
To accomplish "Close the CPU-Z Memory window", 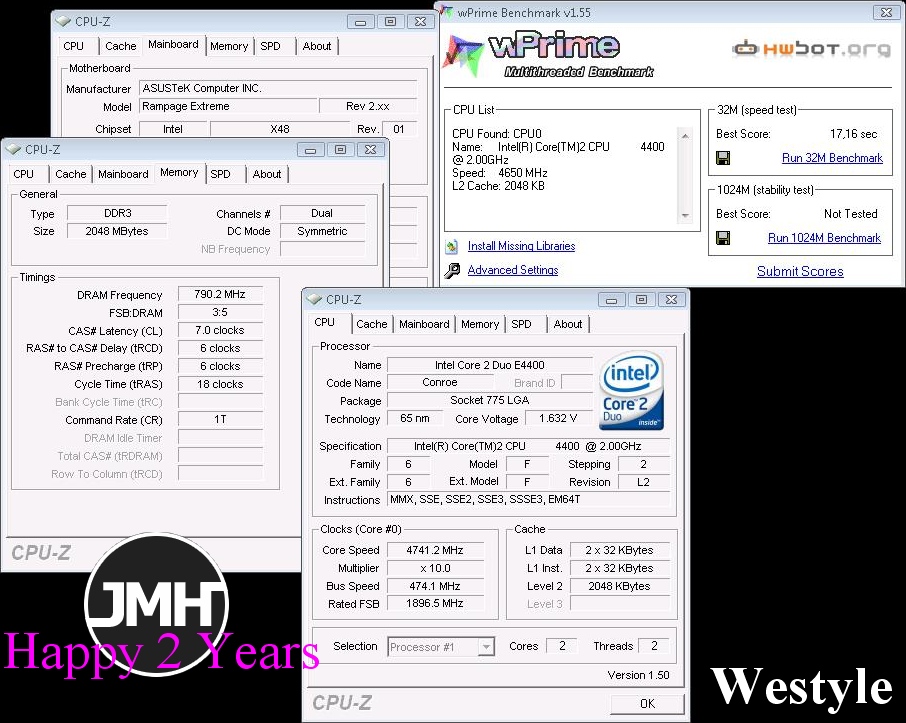I will click(x=370, y=150).
